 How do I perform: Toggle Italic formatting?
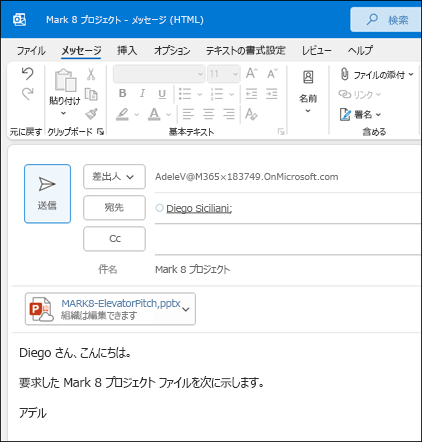click(142, 94)
